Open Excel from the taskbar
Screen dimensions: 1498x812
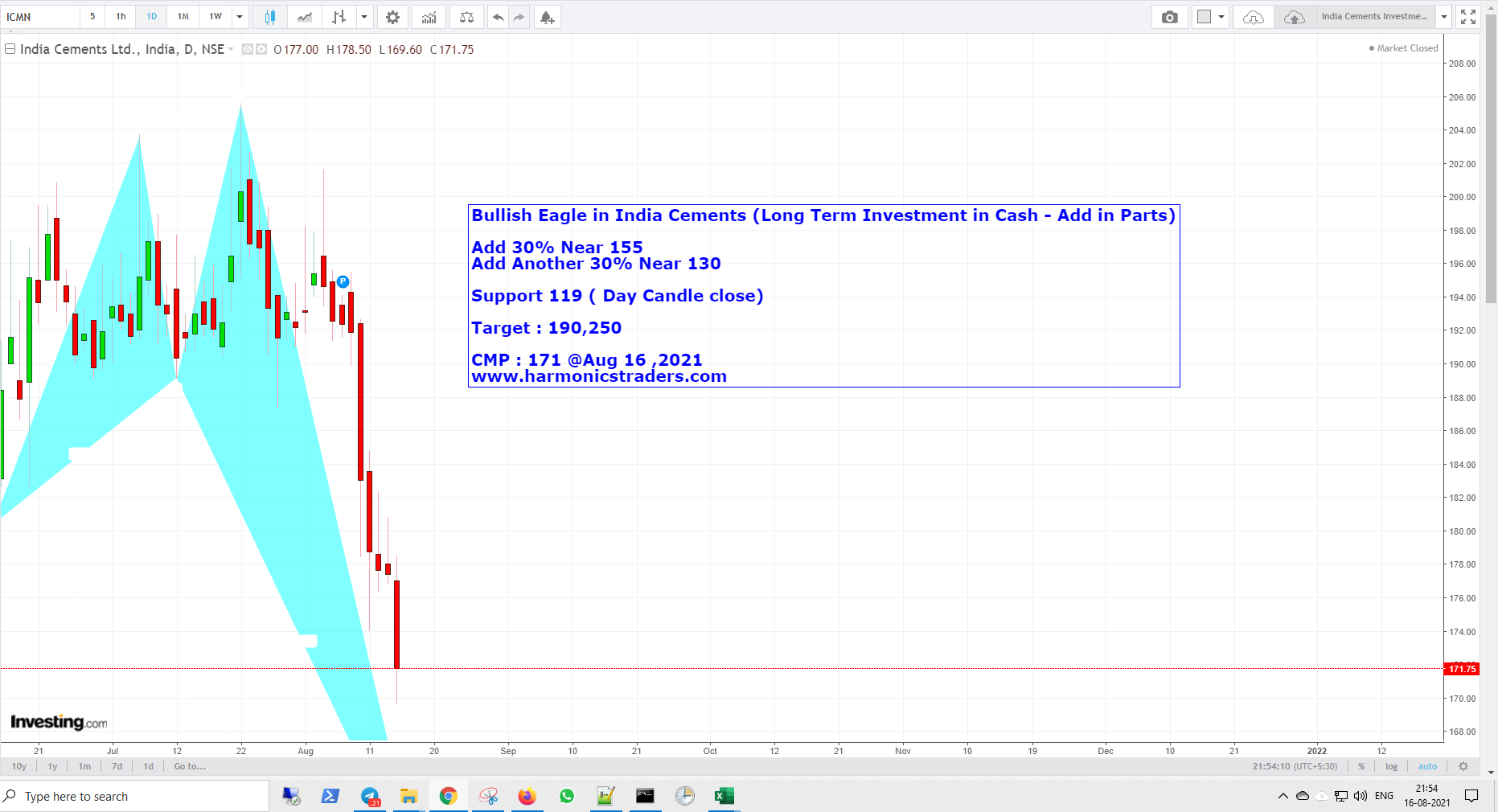724,796
